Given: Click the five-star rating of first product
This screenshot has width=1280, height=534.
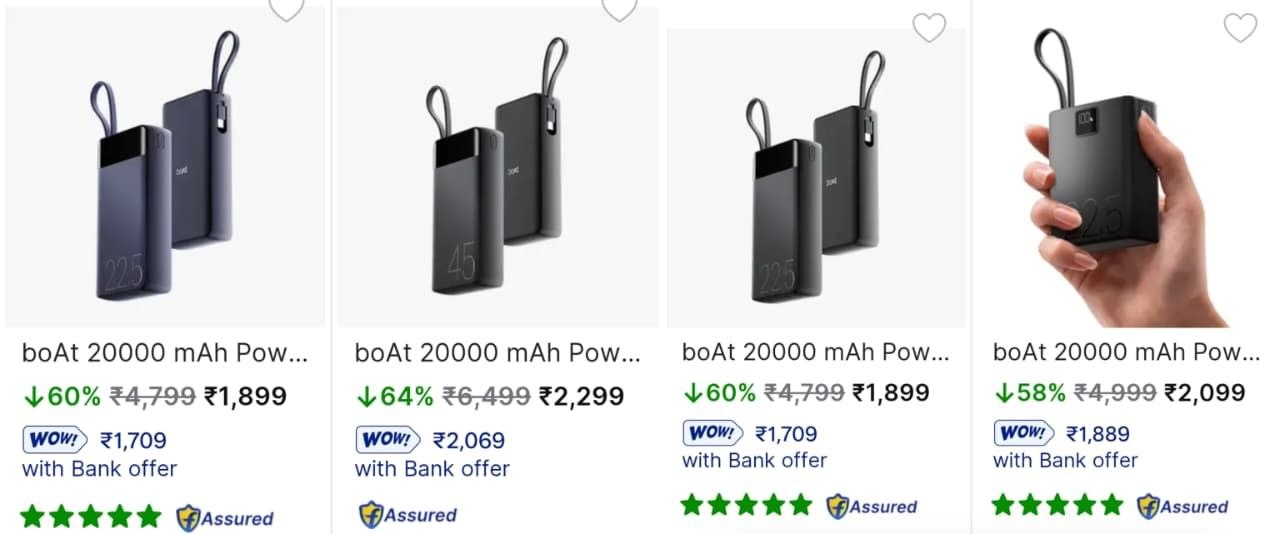Looking at the screenshot, I should pos(90,517).
